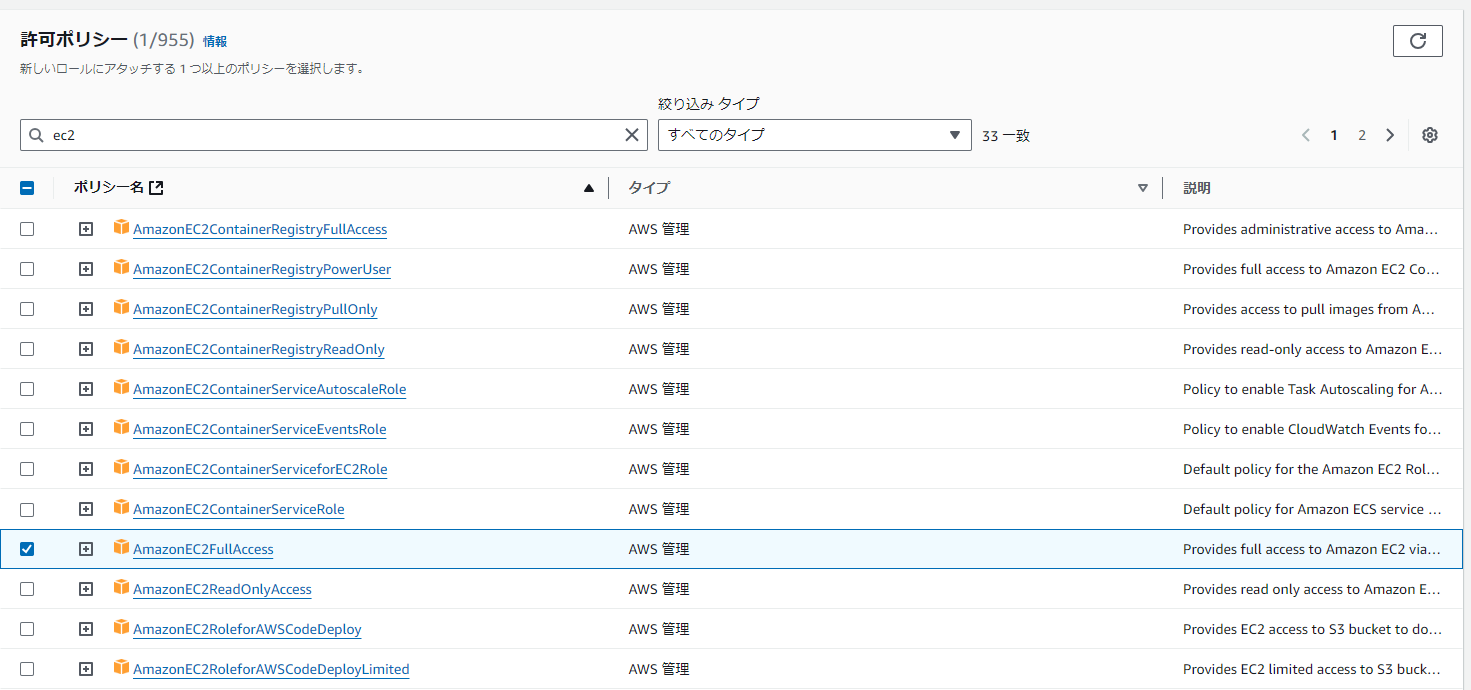Click into the policy search field
1471x690 pixels.
pos(334,135)
